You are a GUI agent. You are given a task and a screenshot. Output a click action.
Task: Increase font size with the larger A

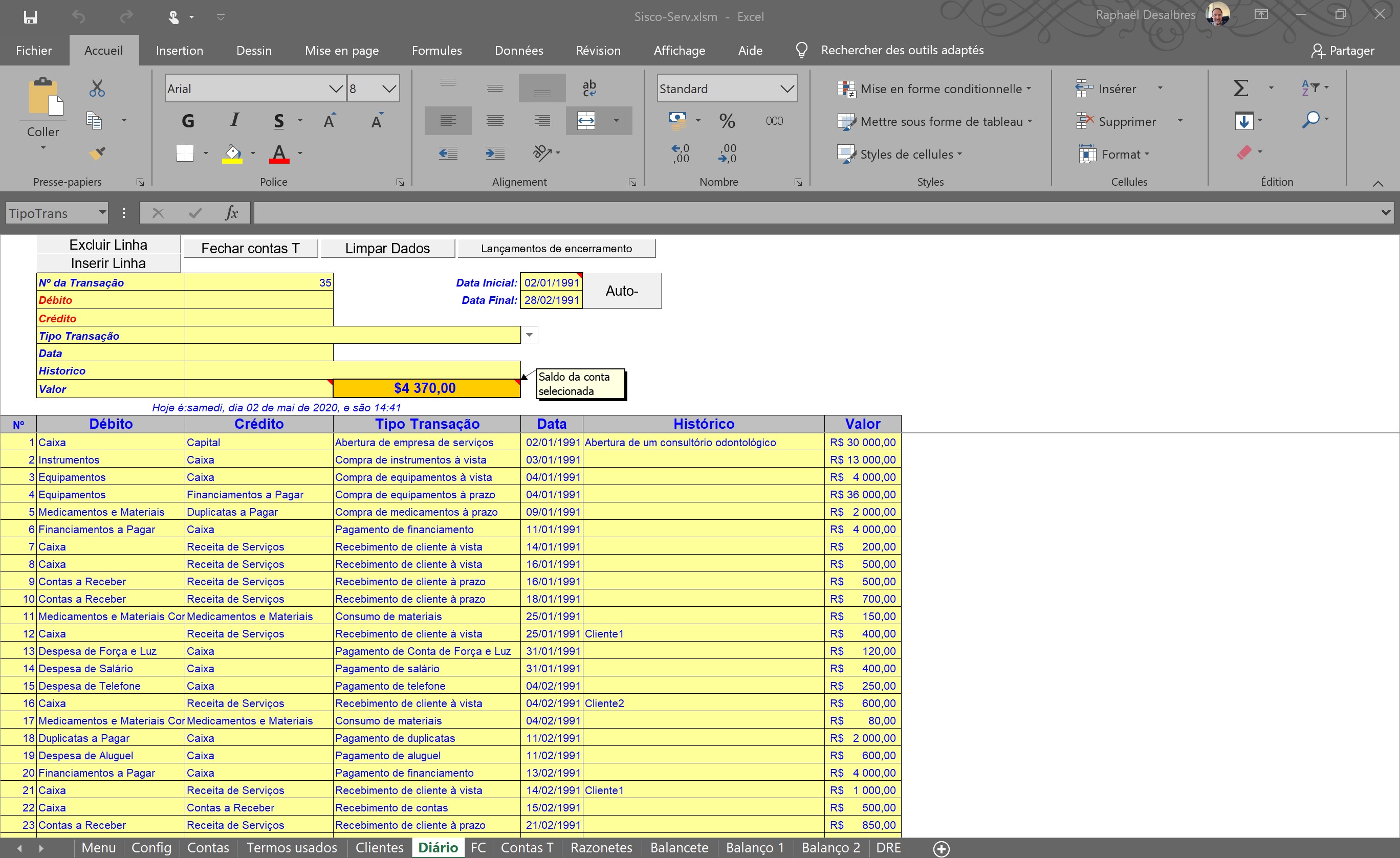(x=329, y=120)
